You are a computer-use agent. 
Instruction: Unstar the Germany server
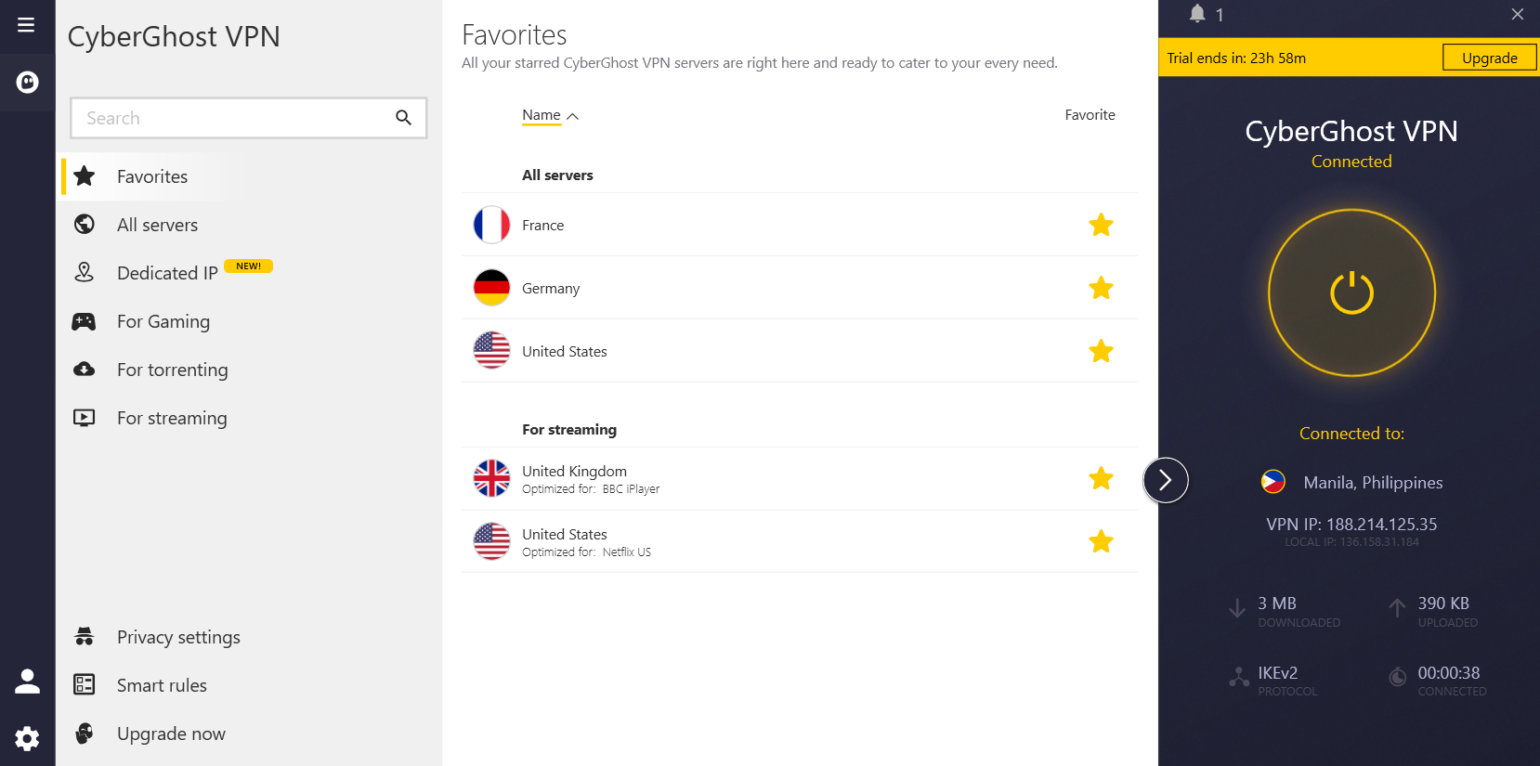pyautogui.click(x=1101, y=288)
